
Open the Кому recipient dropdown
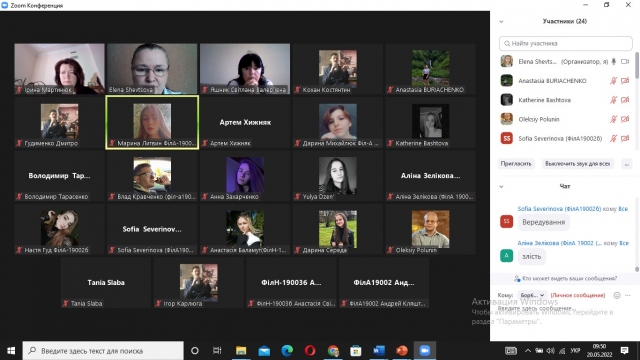pyautogui.click(x=532, y=295)
